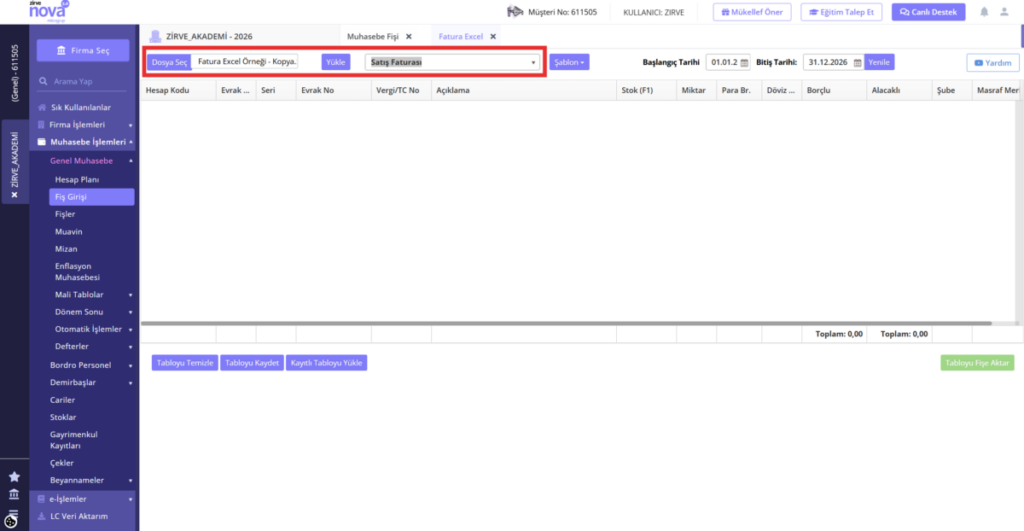
Task: Open Çekler from sidebar
Action: pos(62,463)
